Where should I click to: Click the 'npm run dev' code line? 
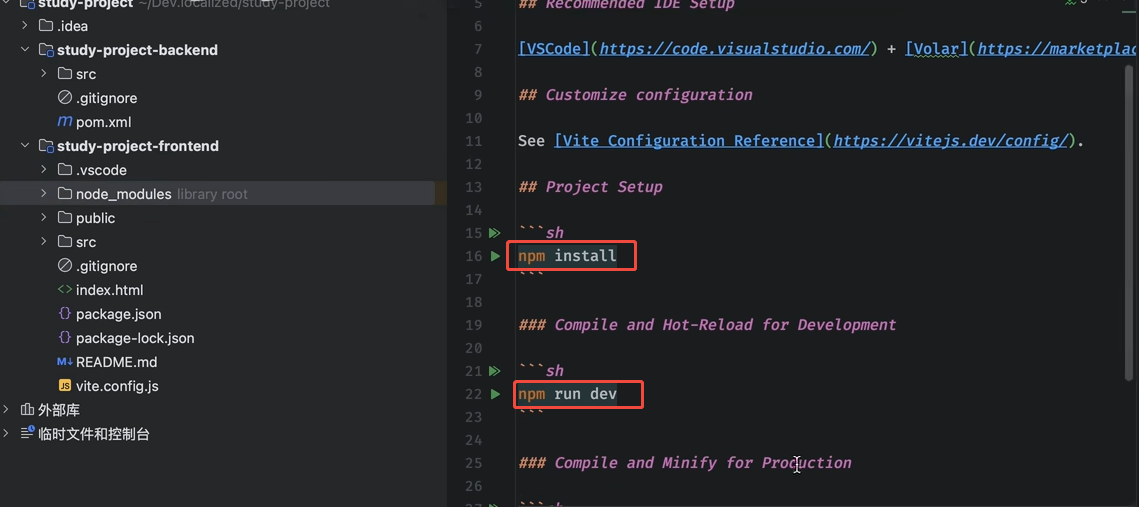[x=567, y=394]
